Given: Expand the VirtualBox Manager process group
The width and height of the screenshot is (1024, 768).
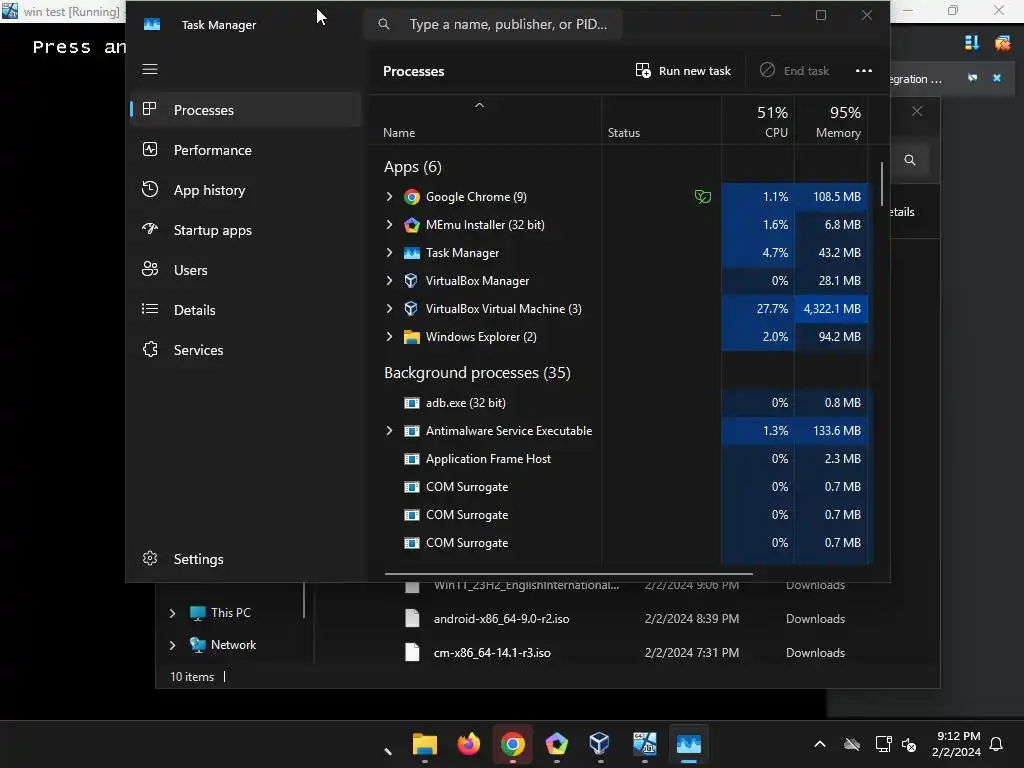Looking at the screenshot, I should 389,281.
